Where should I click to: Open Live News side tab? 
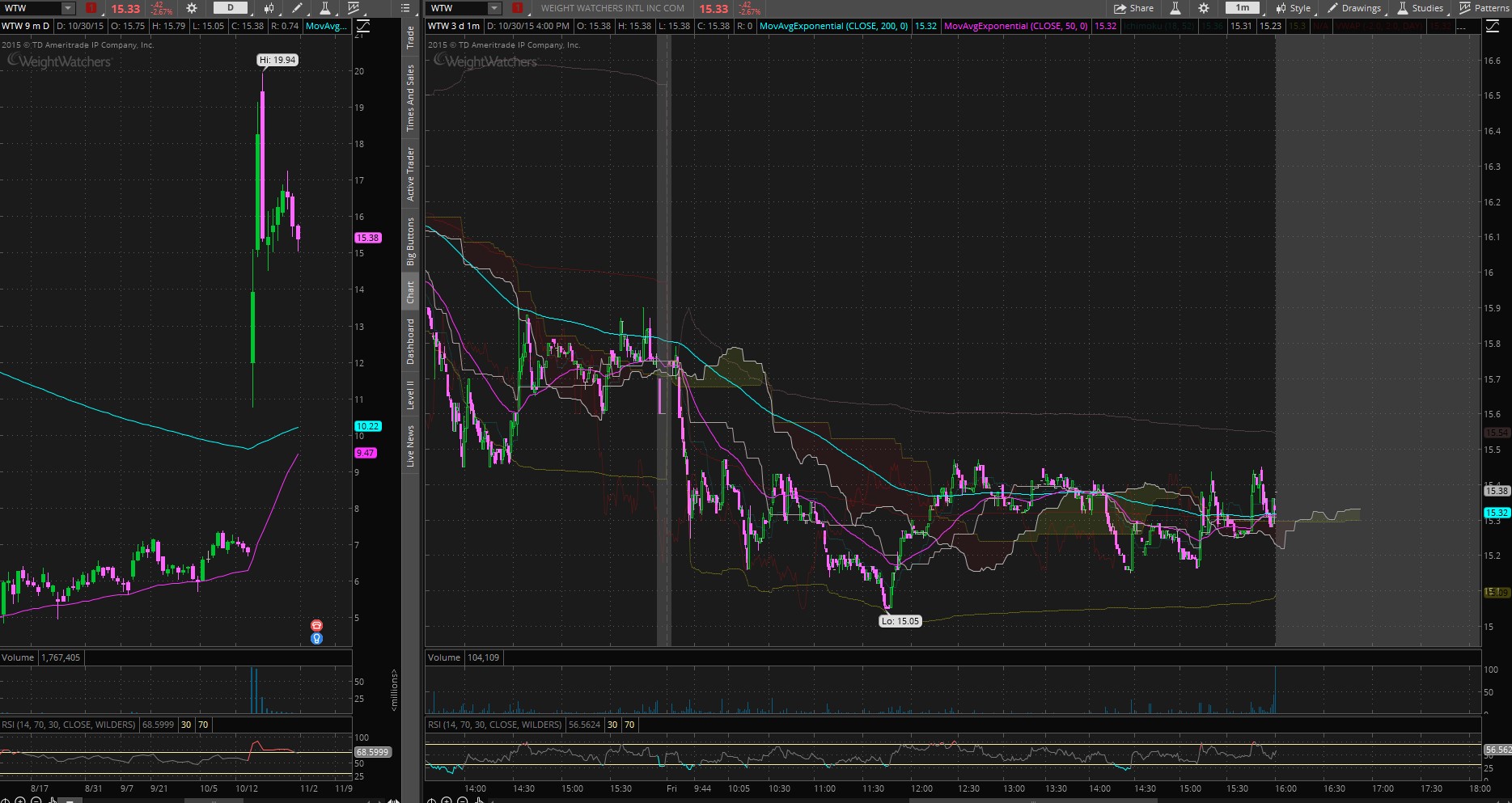coord(410,446)
